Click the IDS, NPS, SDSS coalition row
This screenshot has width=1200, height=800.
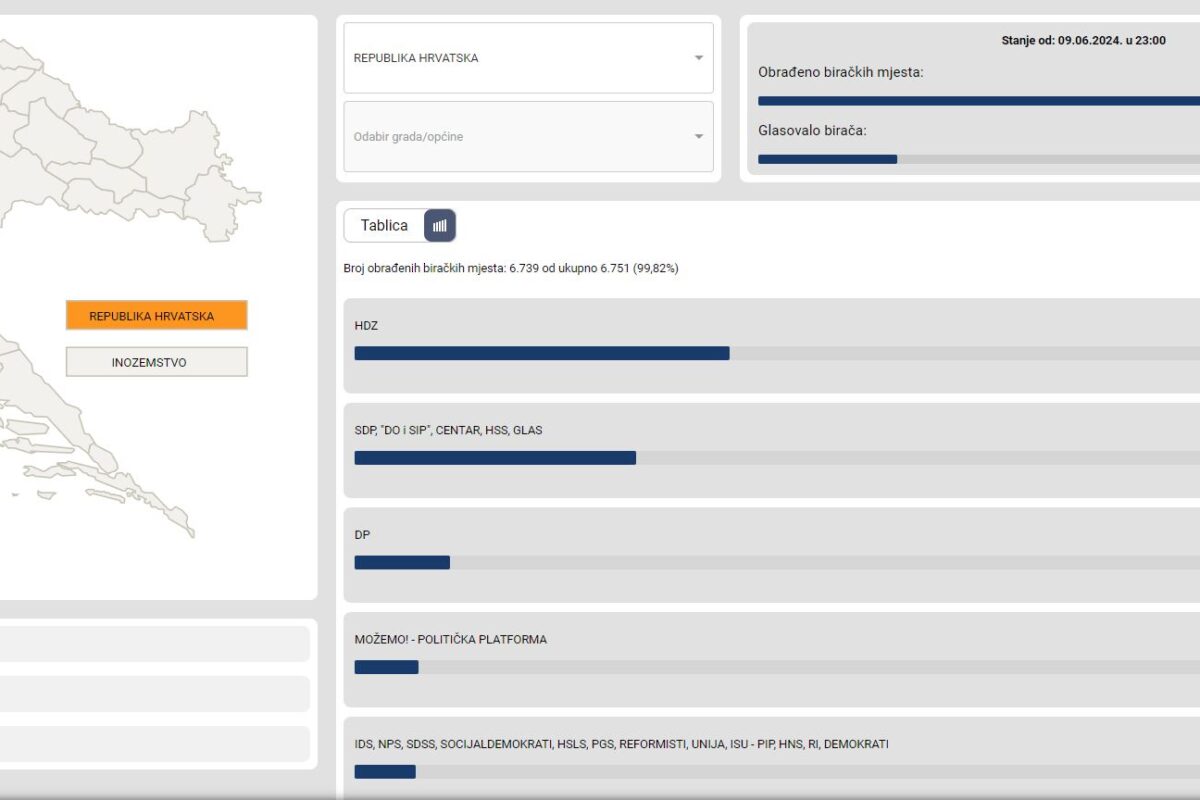click(770, 745)
